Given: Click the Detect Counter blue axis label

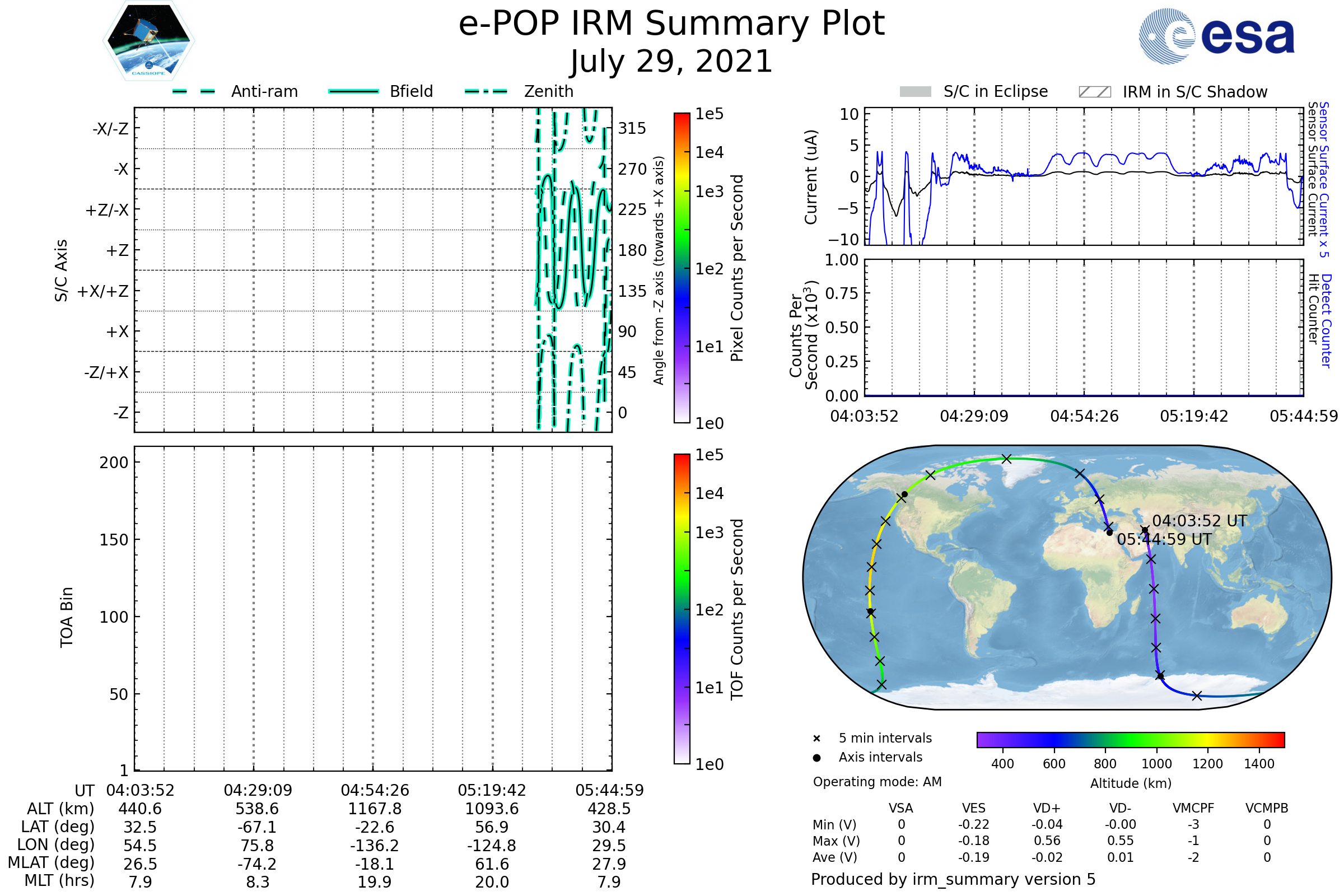Looking at the screenshot, I should (1326, 320).
